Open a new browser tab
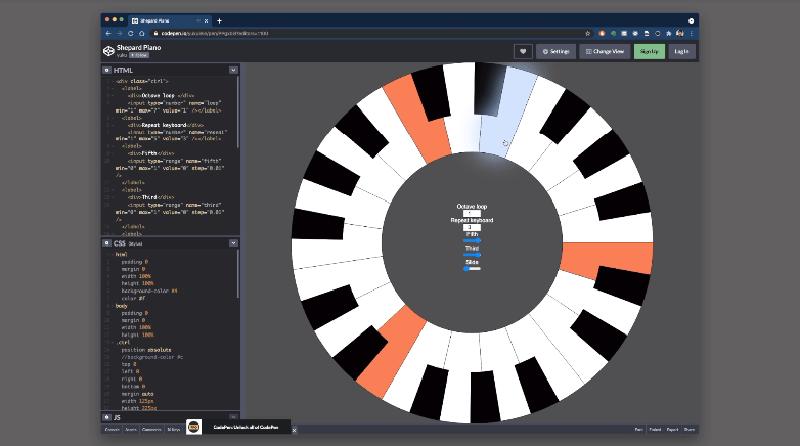 click(219, 20)
